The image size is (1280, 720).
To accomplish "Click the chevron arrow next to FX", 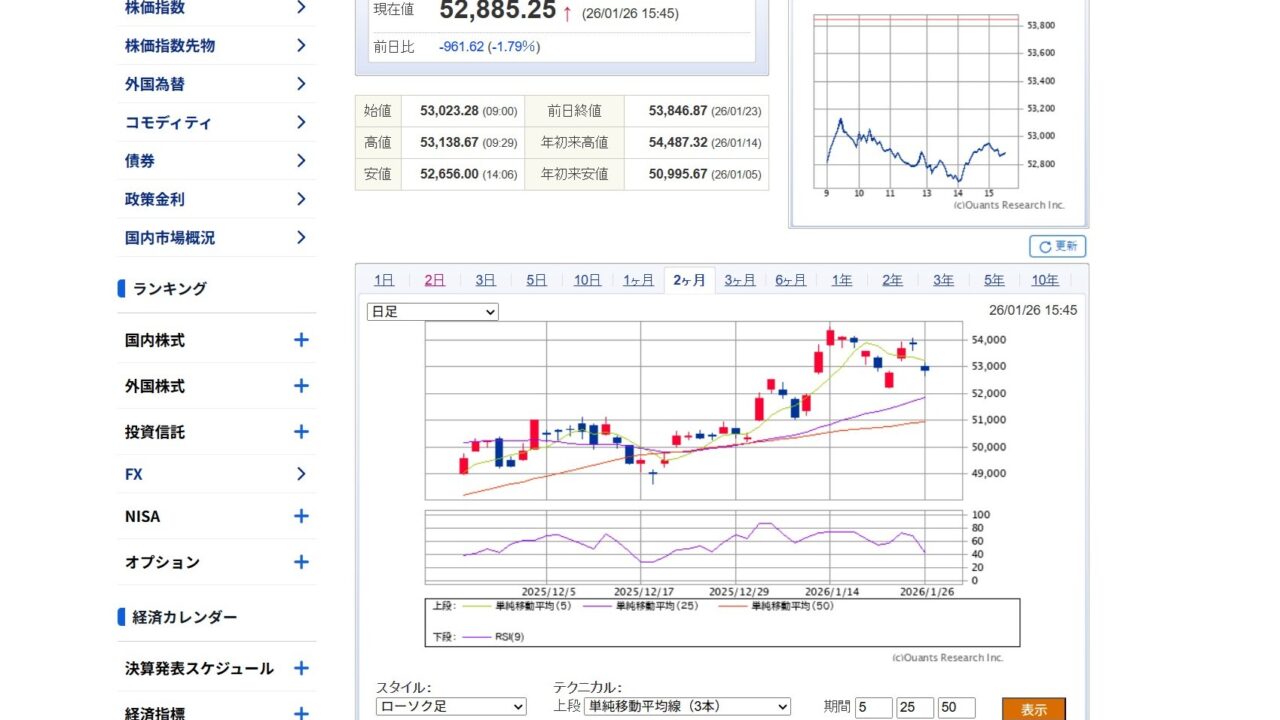I will tap(300, 474).
